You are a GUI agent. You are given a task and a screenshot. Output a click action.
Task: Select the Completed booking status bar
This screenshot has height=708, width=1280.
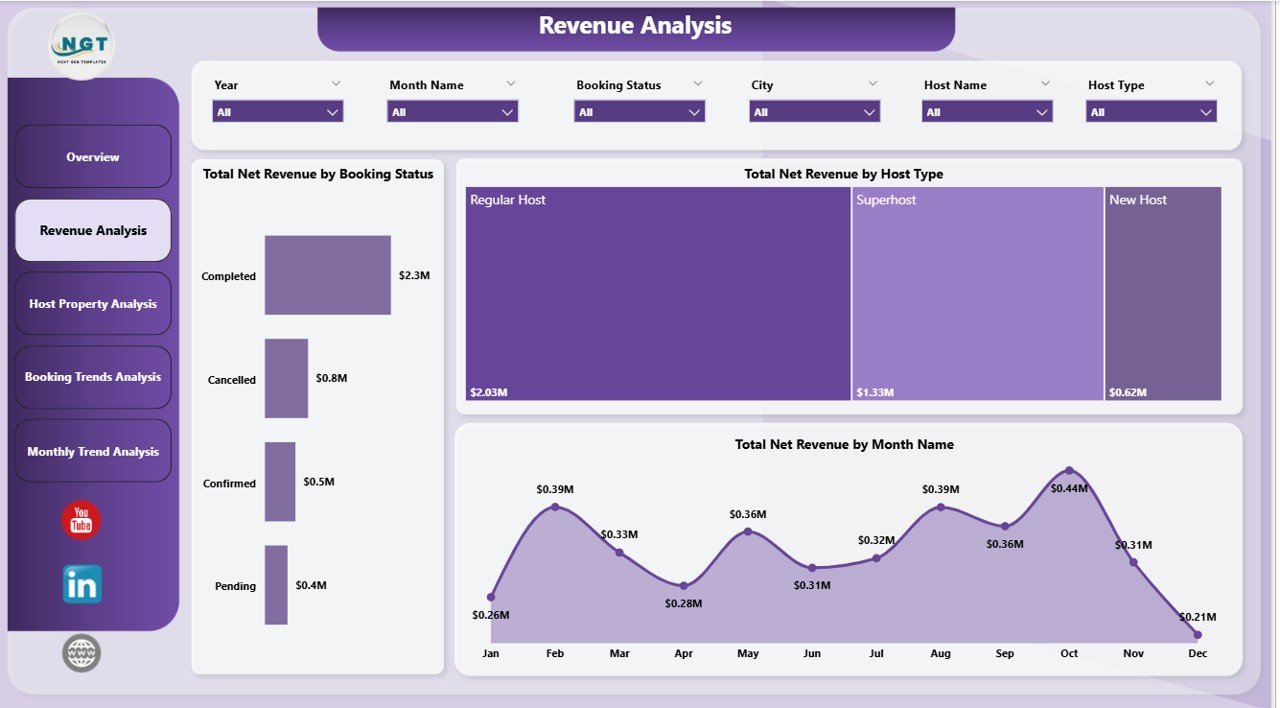[327, 275]
